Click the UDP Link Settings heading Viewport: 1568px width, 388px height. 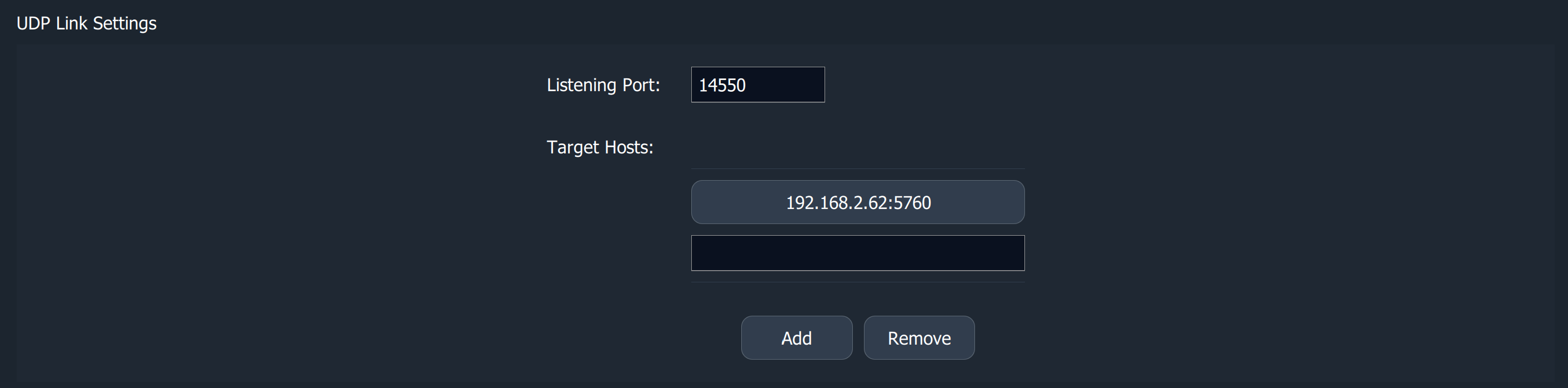click(x=87, y=23)
